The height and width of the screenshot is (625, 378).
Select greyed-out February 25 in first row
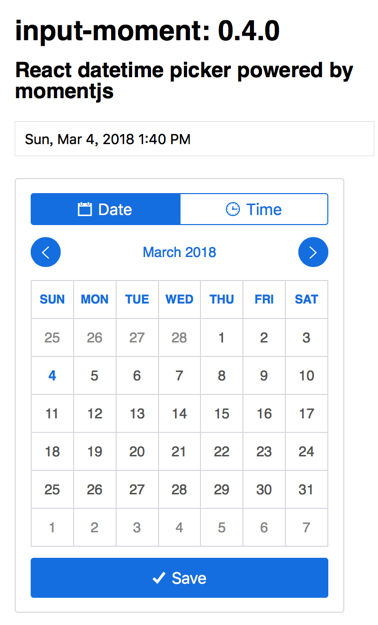[x=52, y=338]
